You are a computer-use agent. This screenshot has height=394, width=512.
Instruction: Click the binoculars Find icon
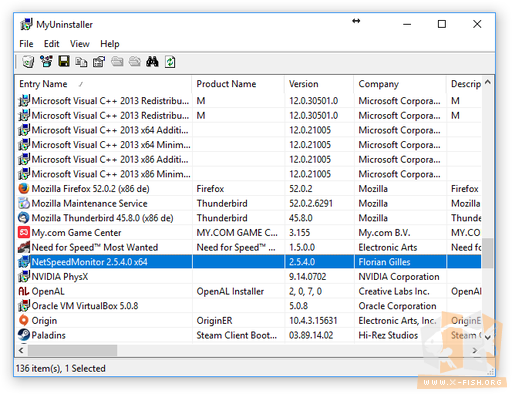pos(152,62)
